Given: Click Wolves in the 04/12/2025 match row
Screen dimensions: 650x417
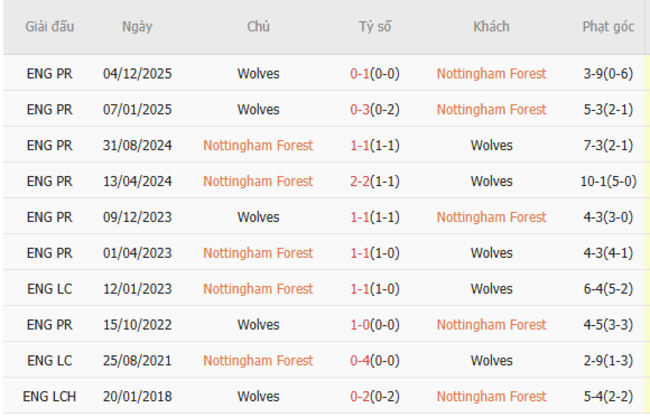Looking at the screenshot, I should tap(258, 73).
